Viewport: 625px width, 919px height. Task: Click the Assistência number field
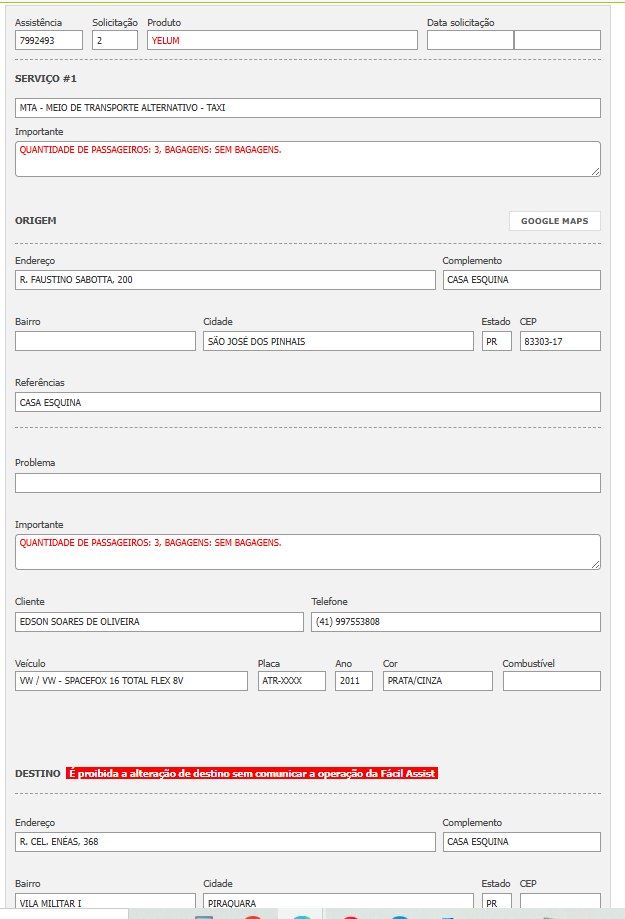49,40
